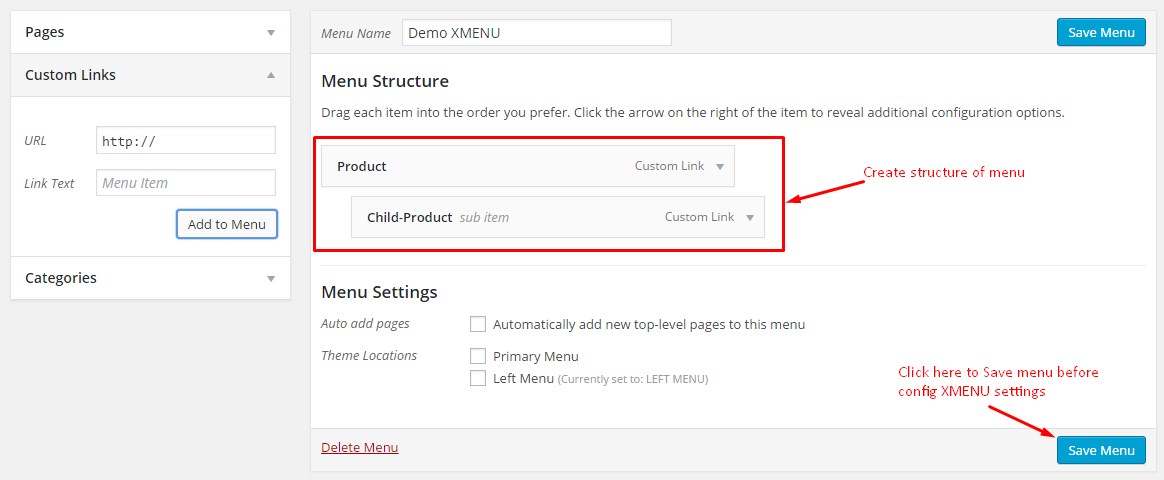
Task: Focus the Link Text input field
Action: [186, 183]
